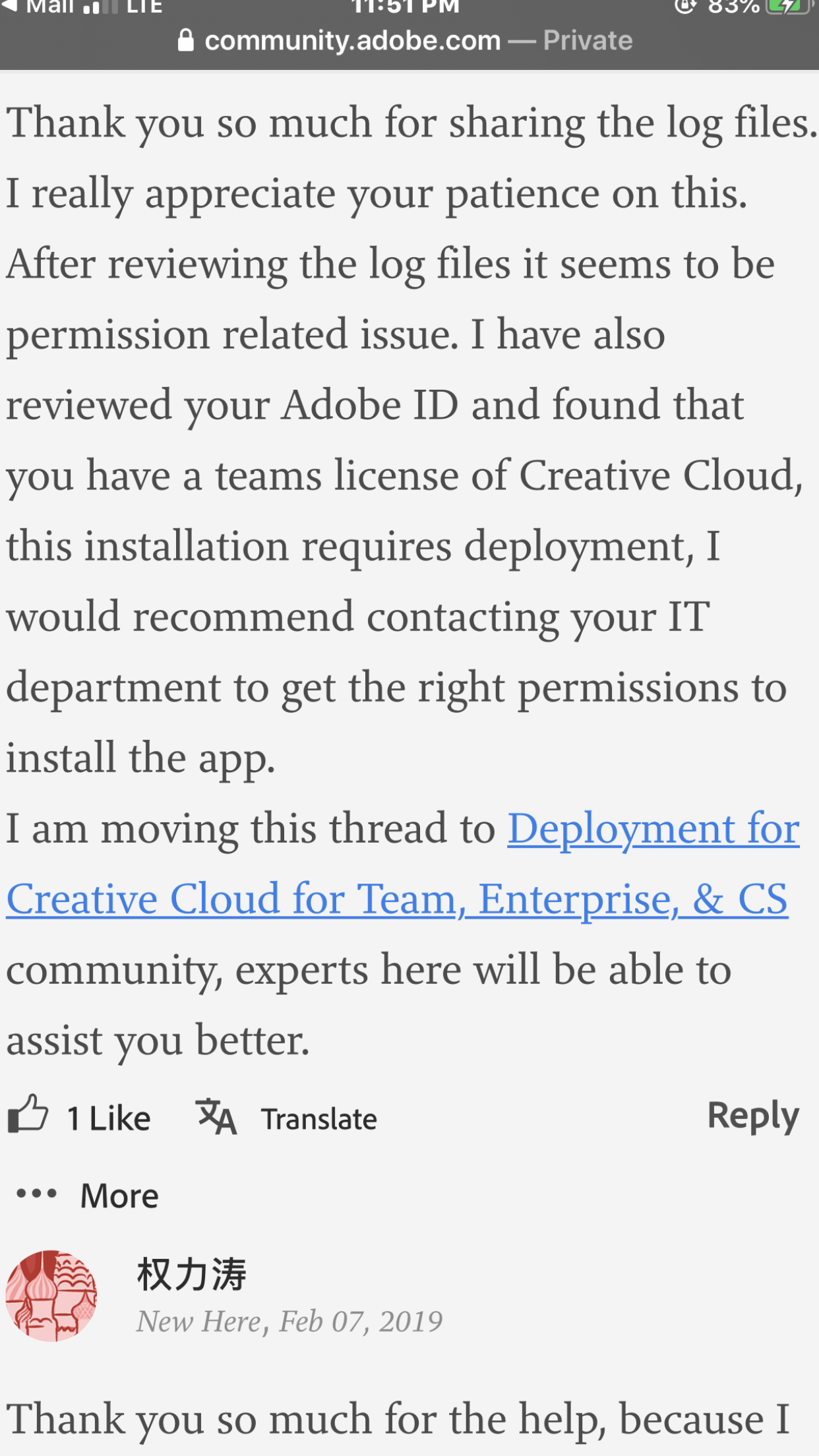Tap the Private browsing label
This screenshot has width=819, height=1456.
588,41
